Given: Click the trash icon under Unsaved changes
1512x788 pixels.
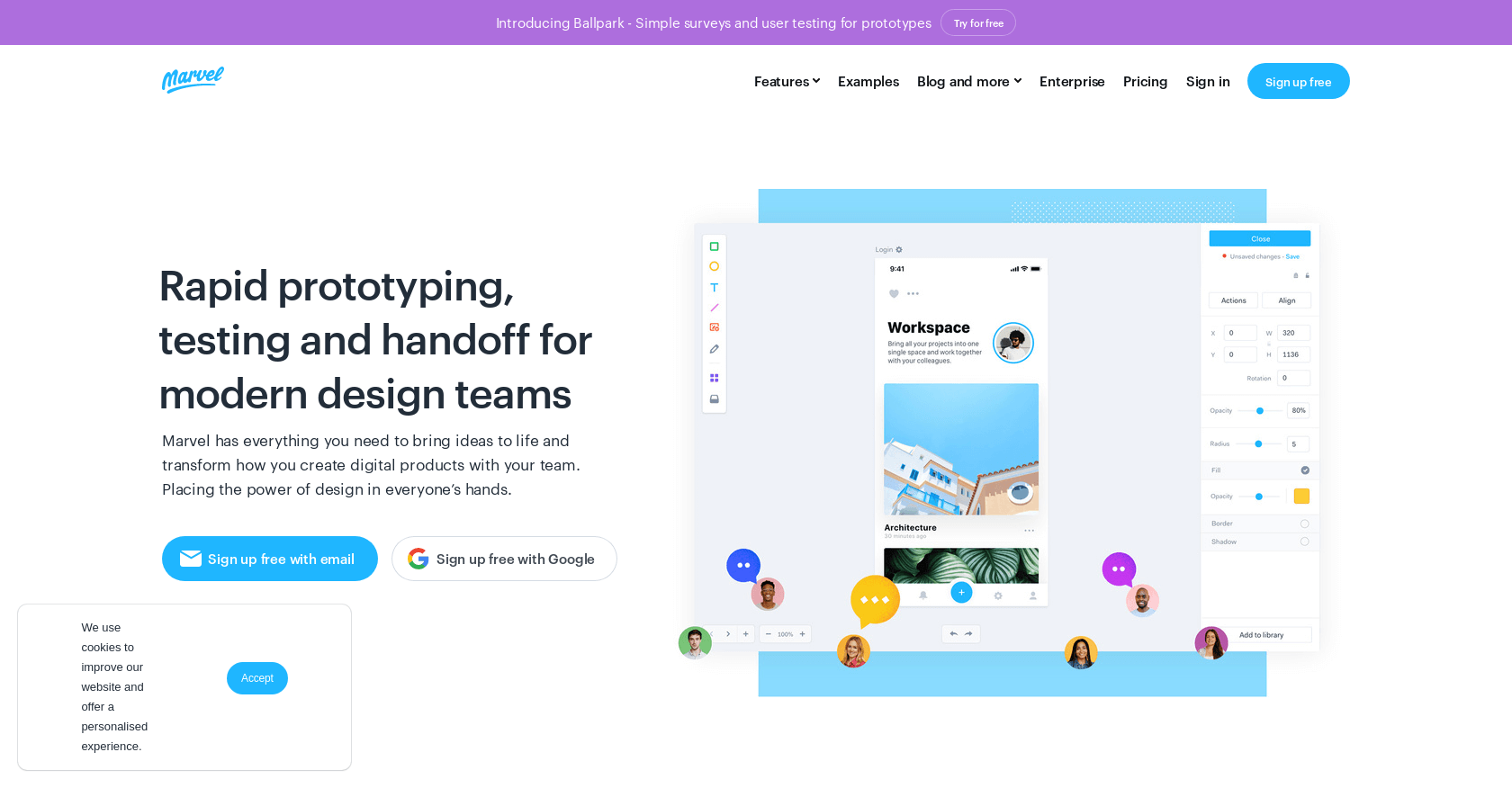Looking at the screenshot, I should click(x=1296, y=275).
